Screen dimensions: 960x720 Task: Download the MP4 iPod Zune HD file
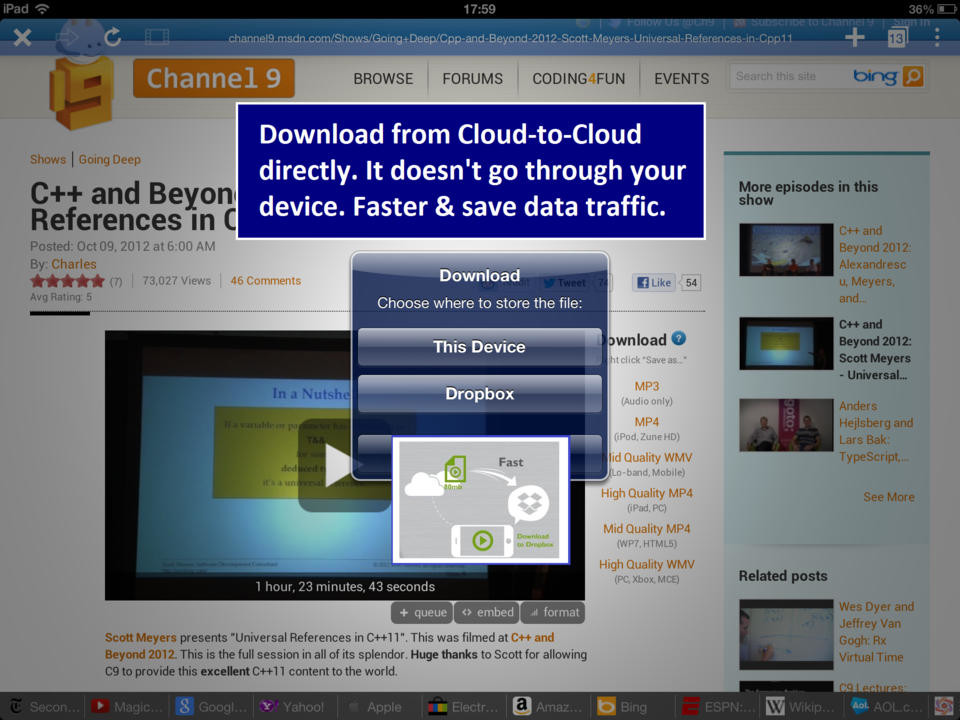pos(647,422)
